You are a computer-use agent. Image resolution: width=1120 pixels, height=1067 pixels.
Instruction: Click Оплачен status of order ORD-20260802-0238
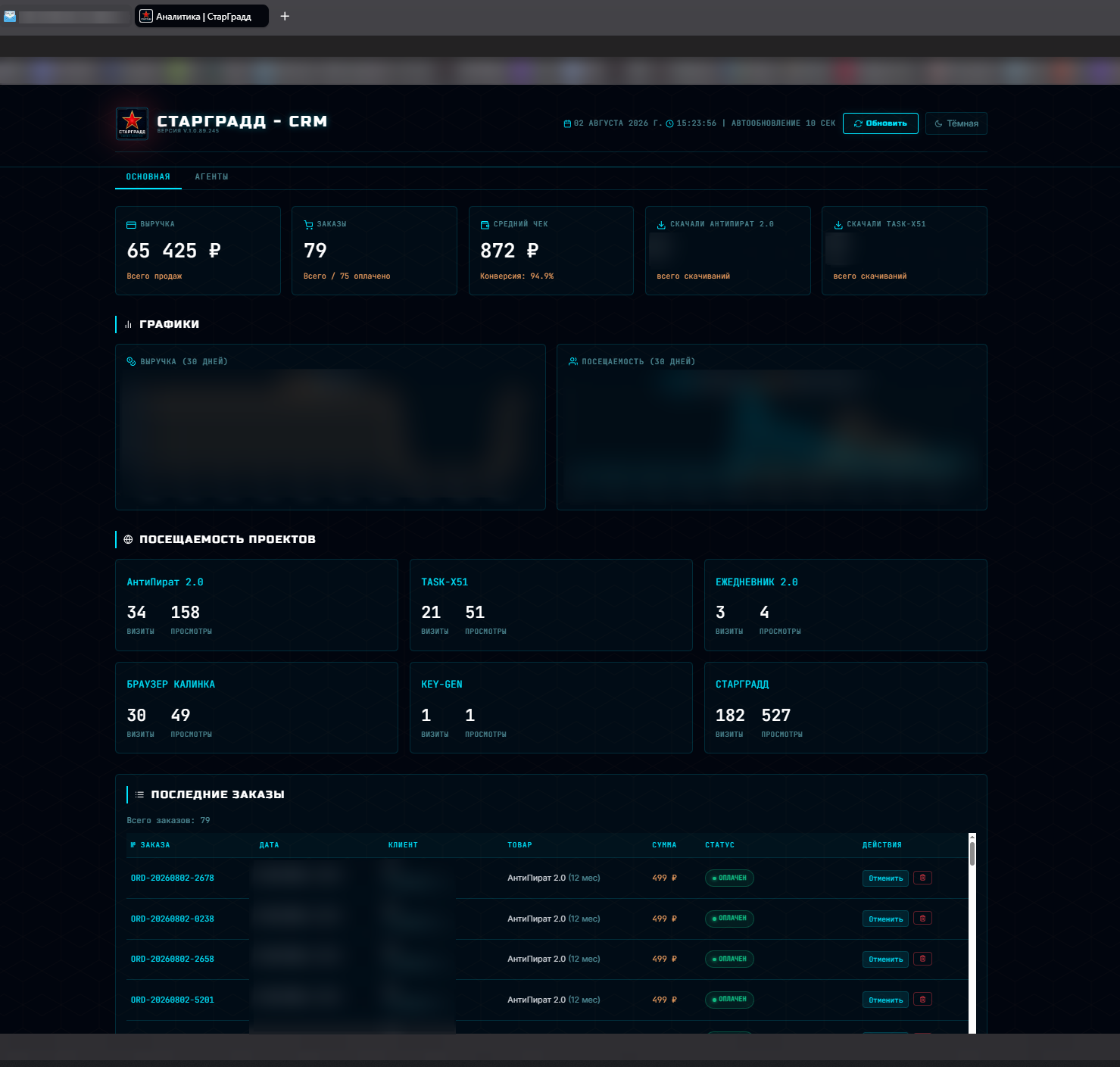(x=729, y=919)
